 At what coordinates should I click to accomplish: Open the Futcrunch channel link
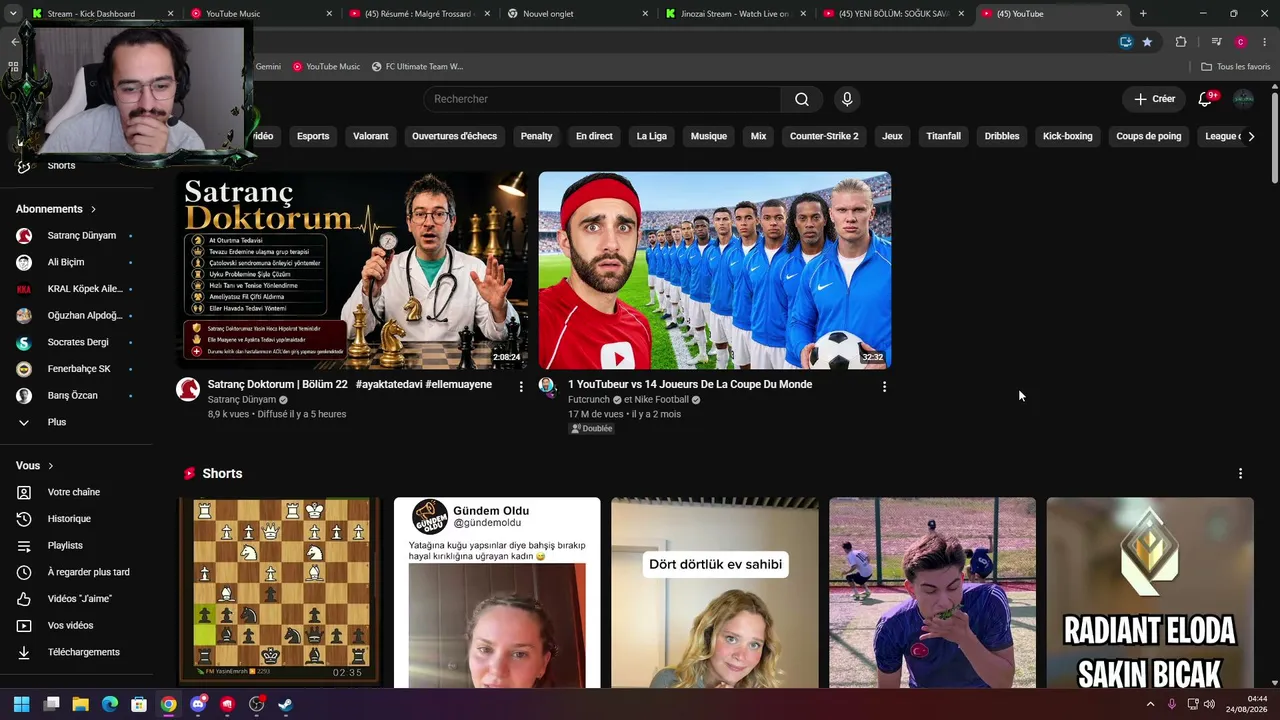[x=589, y=400]
